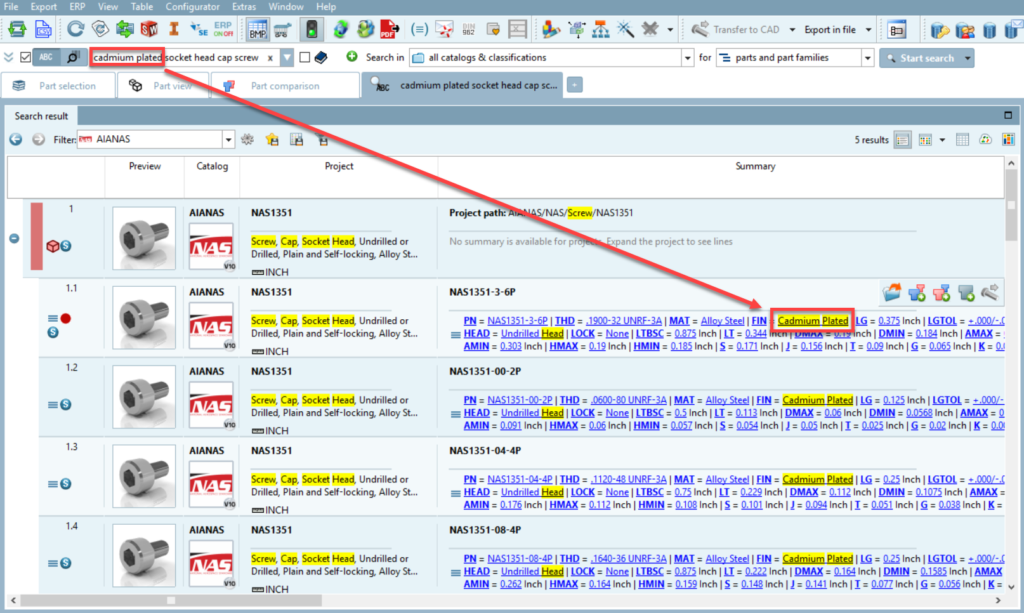Screen dimensions: 1024x613
Task: Open the AIANAS filter dropdown
Action: click(228, 140)
